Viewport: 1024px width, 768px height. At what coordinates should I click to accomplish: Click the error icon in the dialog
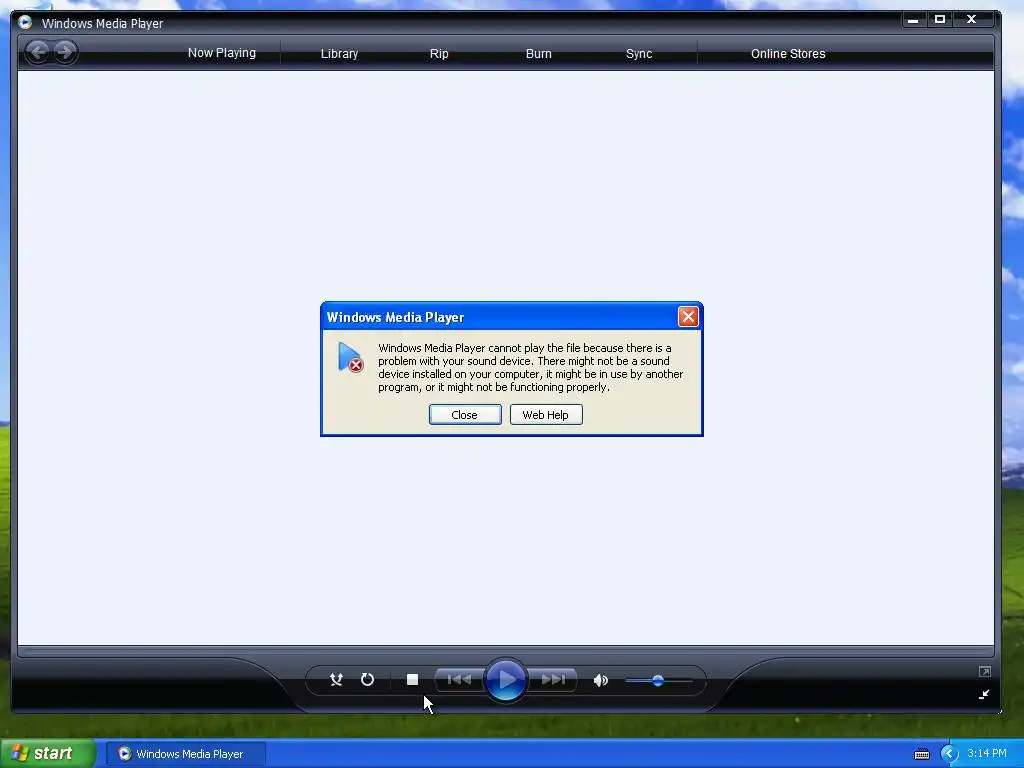click(x=351, y=357)
